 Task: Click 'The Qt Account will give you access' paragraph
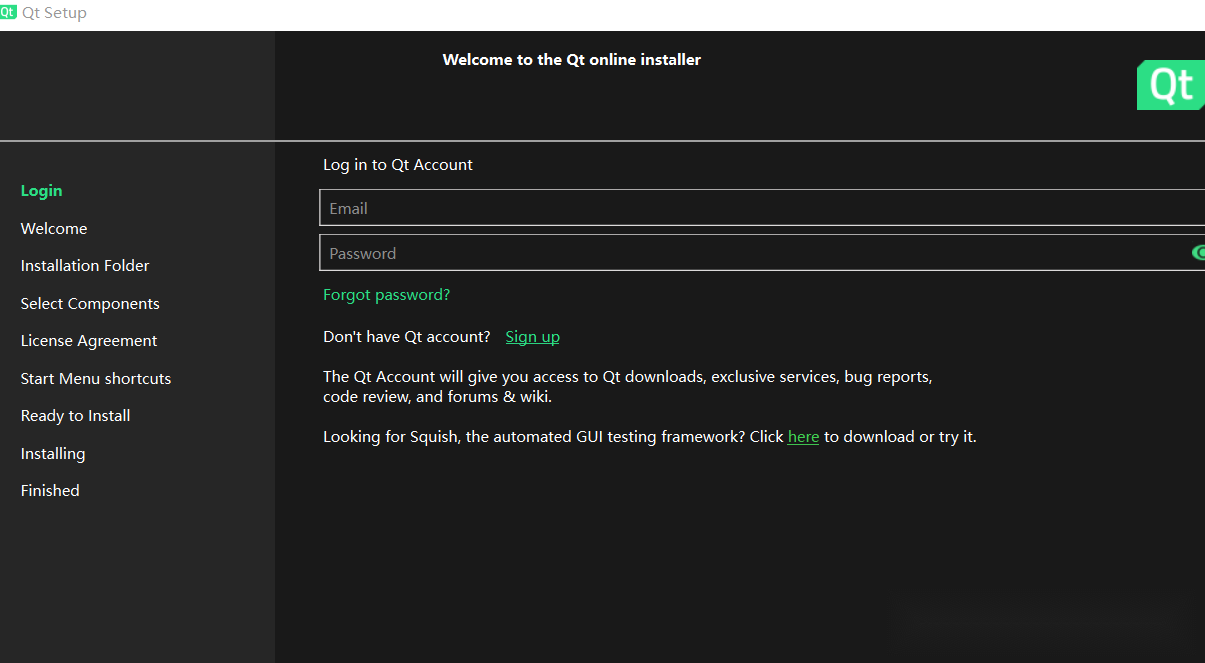coord(628,387)
